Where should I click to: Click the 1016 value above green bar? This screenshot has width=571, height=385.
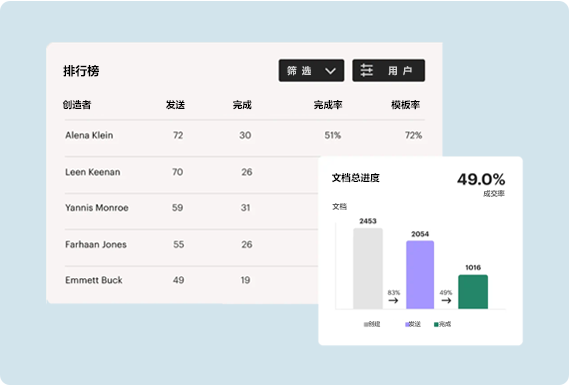473,268
